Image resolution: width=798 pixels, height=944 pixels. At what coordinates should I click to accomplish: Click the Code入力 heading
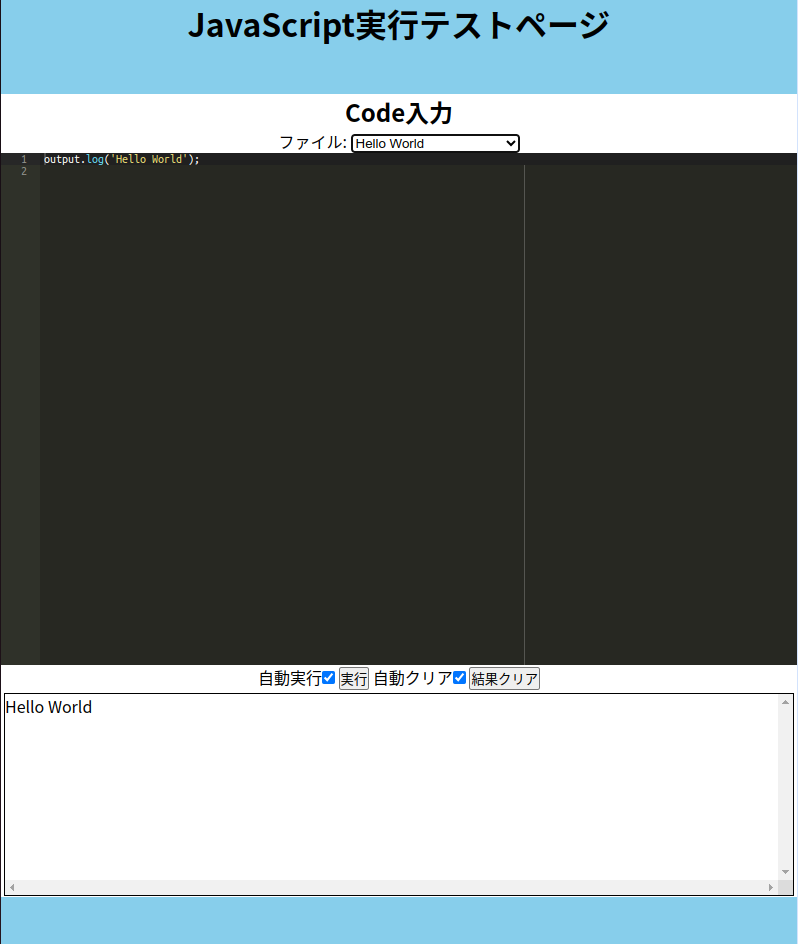pos(399,113)
